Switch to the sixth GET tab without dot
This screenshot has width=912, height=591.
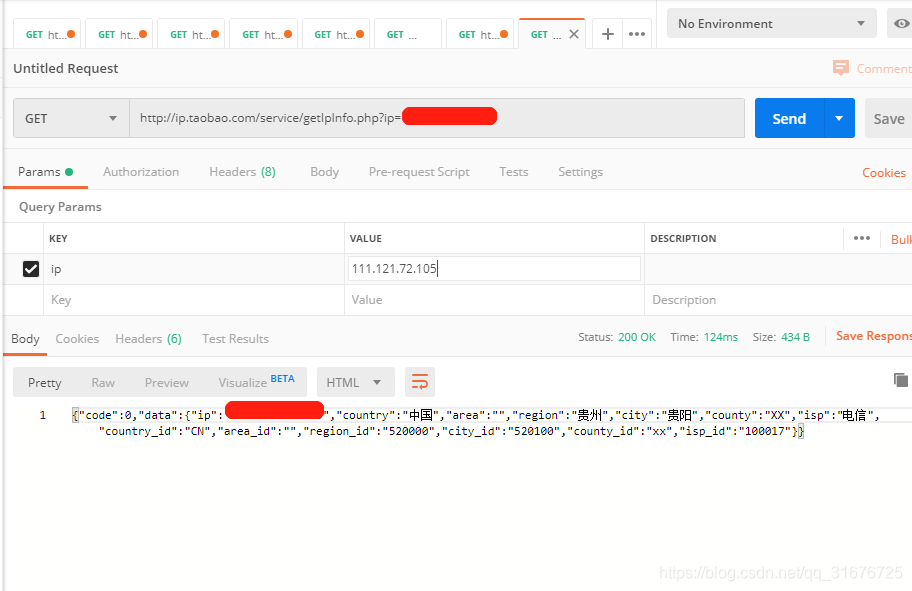408,34
